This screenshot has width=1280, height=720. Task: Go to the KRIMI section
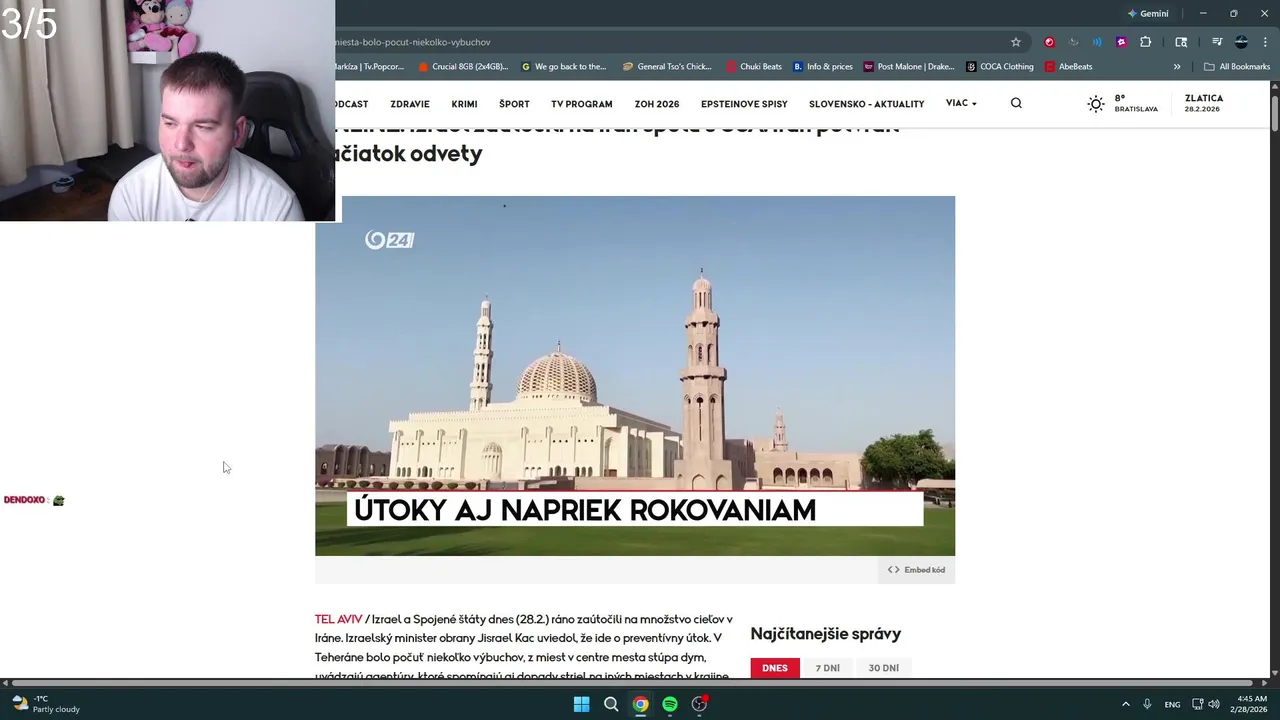(464, 104)
